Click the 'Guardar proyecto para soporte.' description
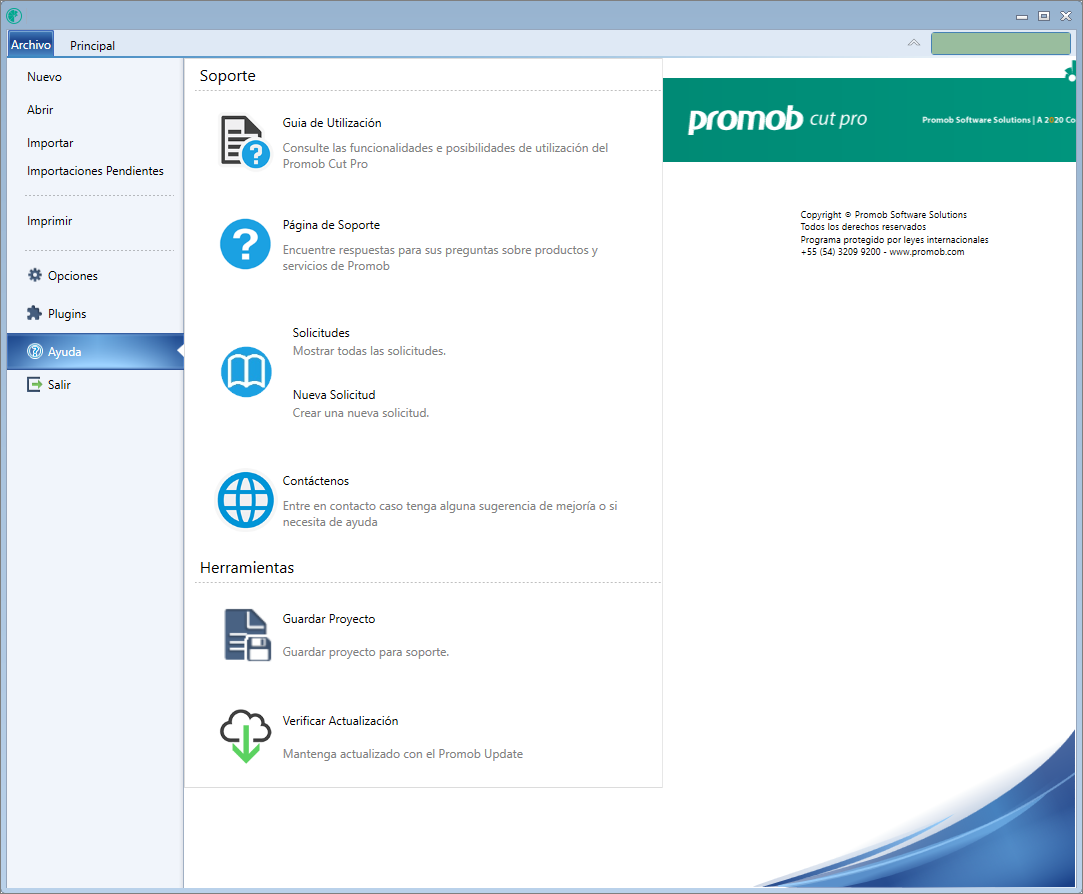This screenshot has height=894, width=1083. coord(366,652)
